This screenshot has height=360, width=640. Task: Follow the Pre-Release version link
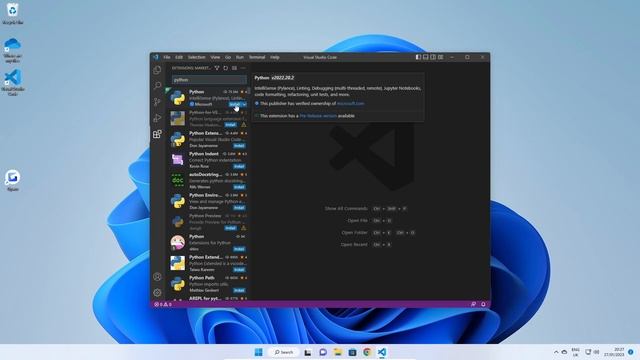pos(318,116)
